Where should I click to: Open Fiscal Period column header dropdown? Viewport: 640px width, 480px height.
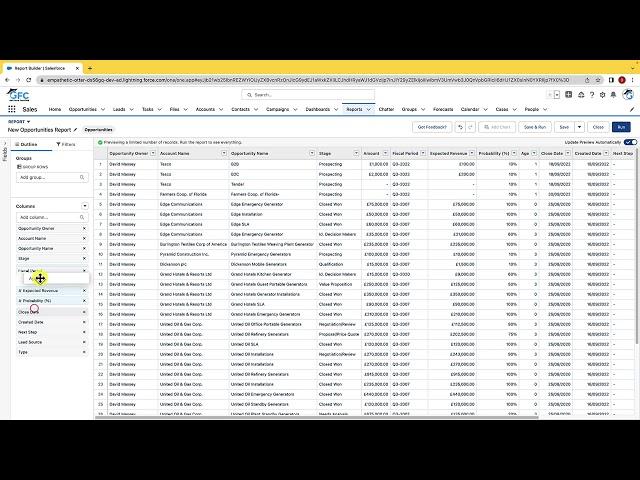point(423,153)
